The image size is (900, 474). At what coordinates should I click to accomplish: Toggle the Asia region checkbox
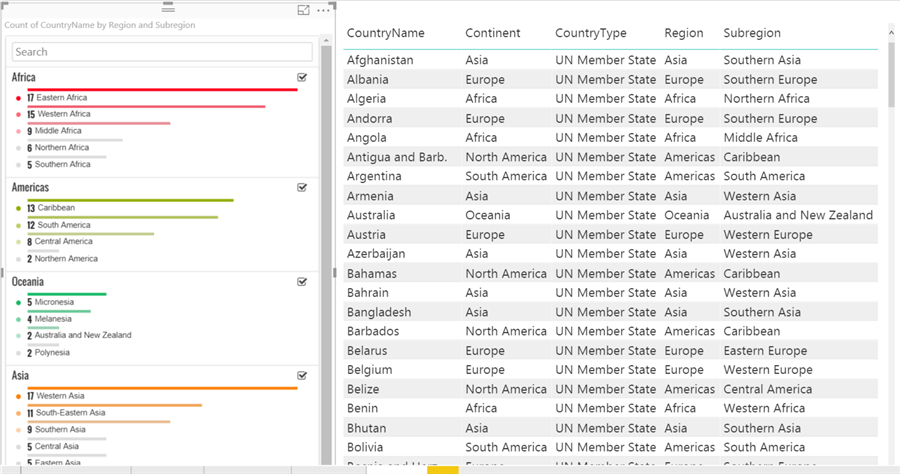pos(302,376)
